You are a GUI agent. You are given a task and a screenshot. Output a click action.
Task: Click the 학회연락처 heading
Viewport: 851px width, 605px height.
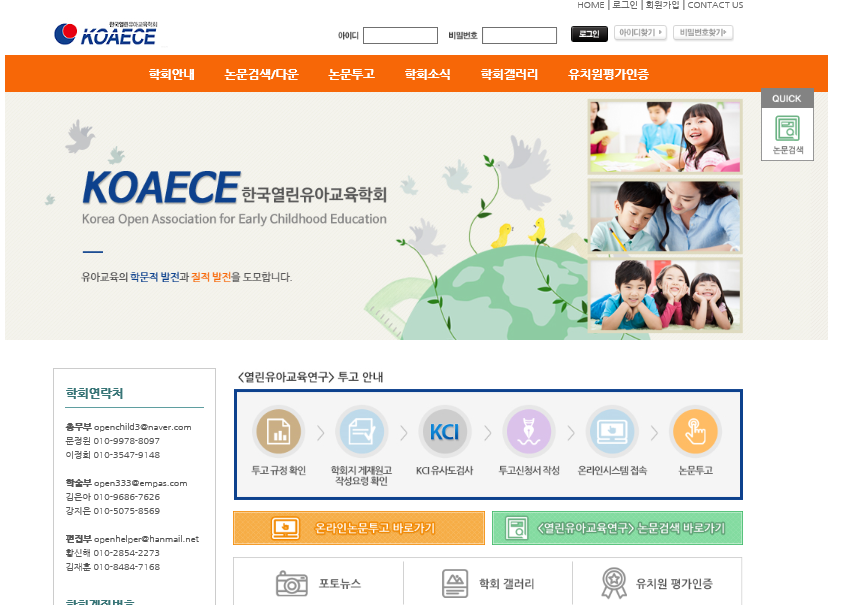94,393
